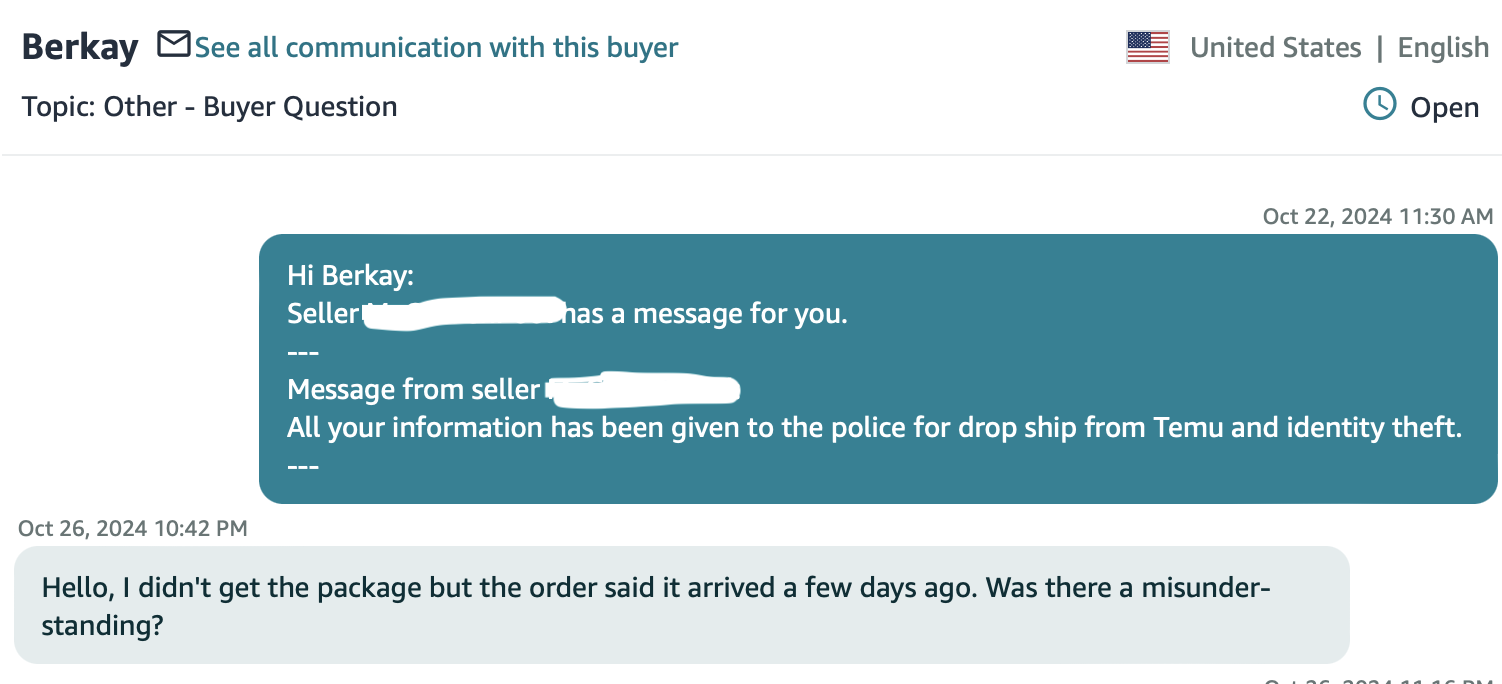Viewport: 1502px width, 684px height.
Task: Click the 'Open' case status text
Action: point(1444,108)
